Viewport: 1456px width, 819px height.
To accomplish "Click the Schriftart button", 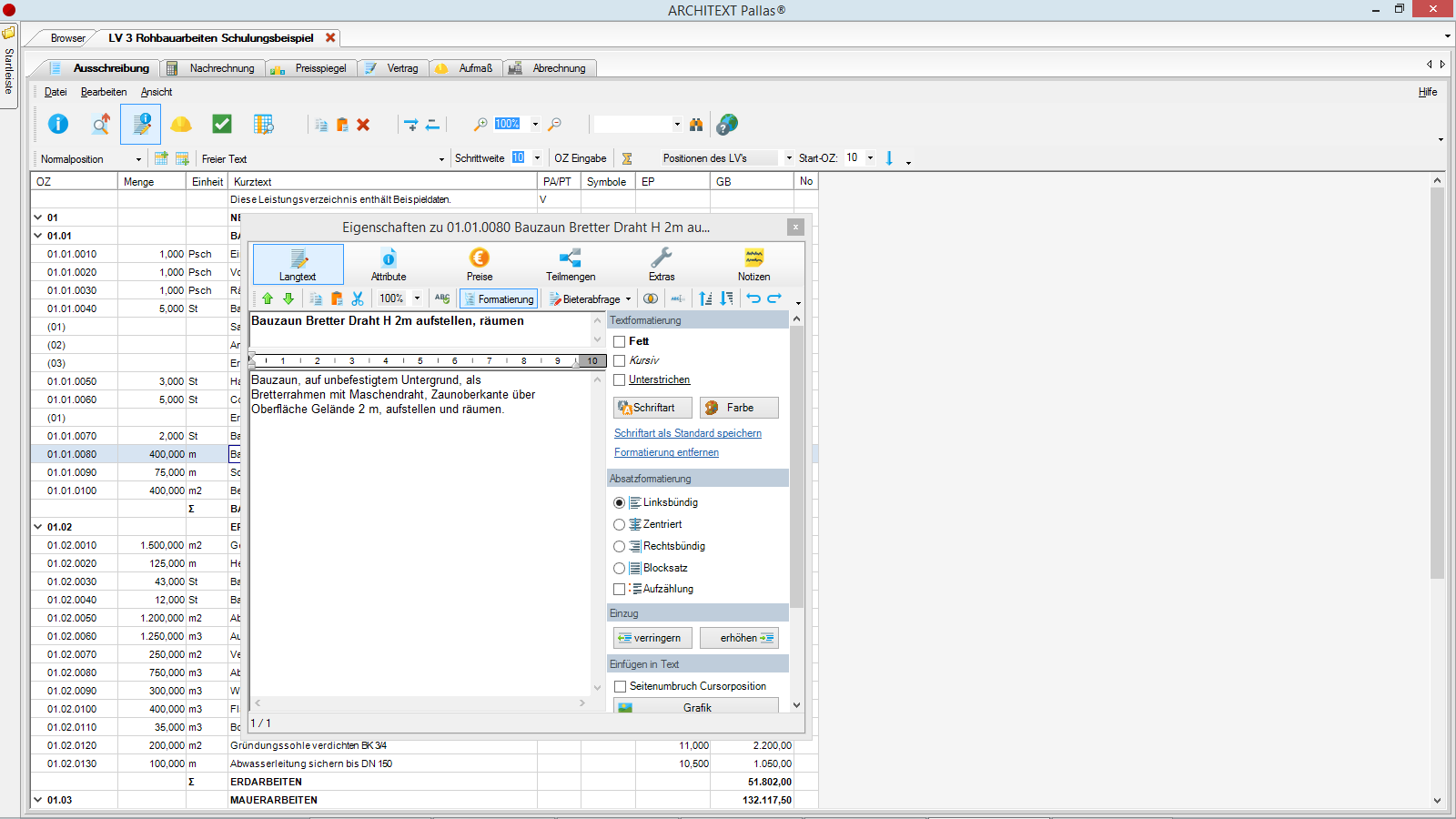I will [652, 408].
